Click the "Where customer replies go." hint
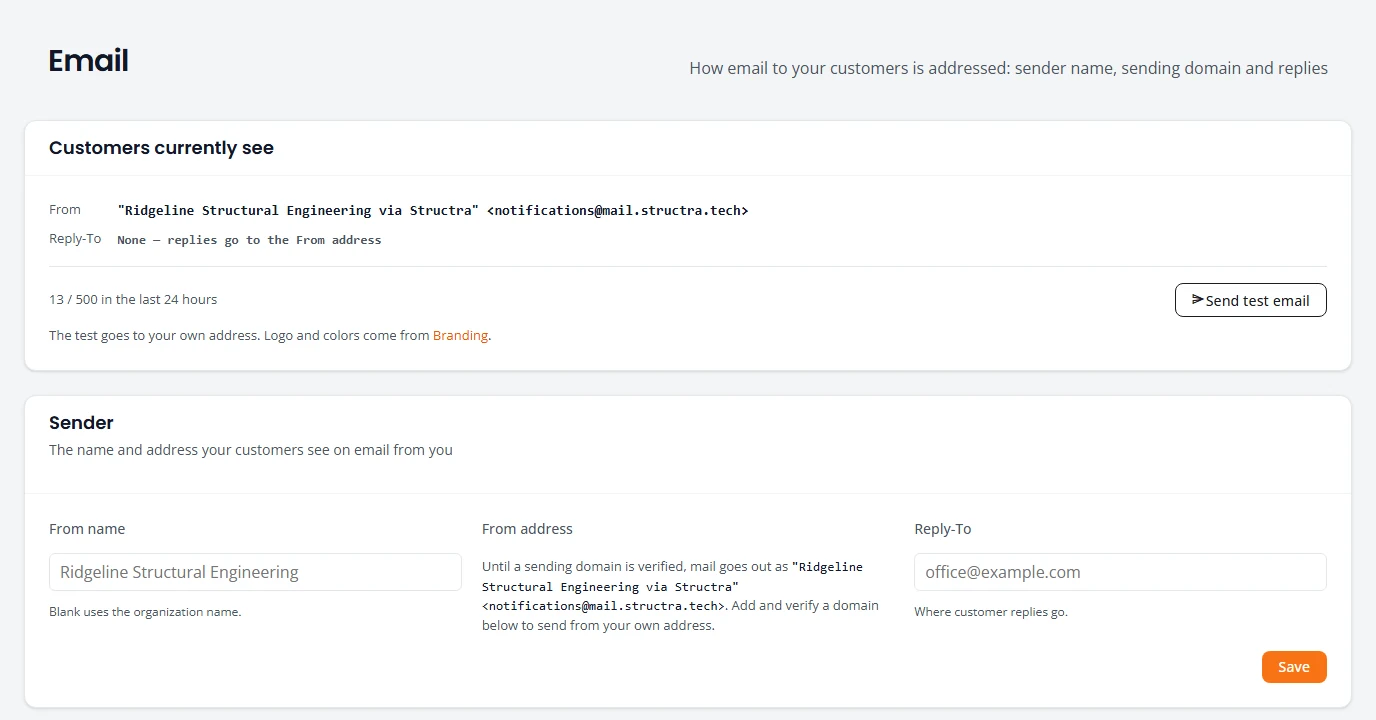Viewport: 1376px width, 720px height. 991,612
